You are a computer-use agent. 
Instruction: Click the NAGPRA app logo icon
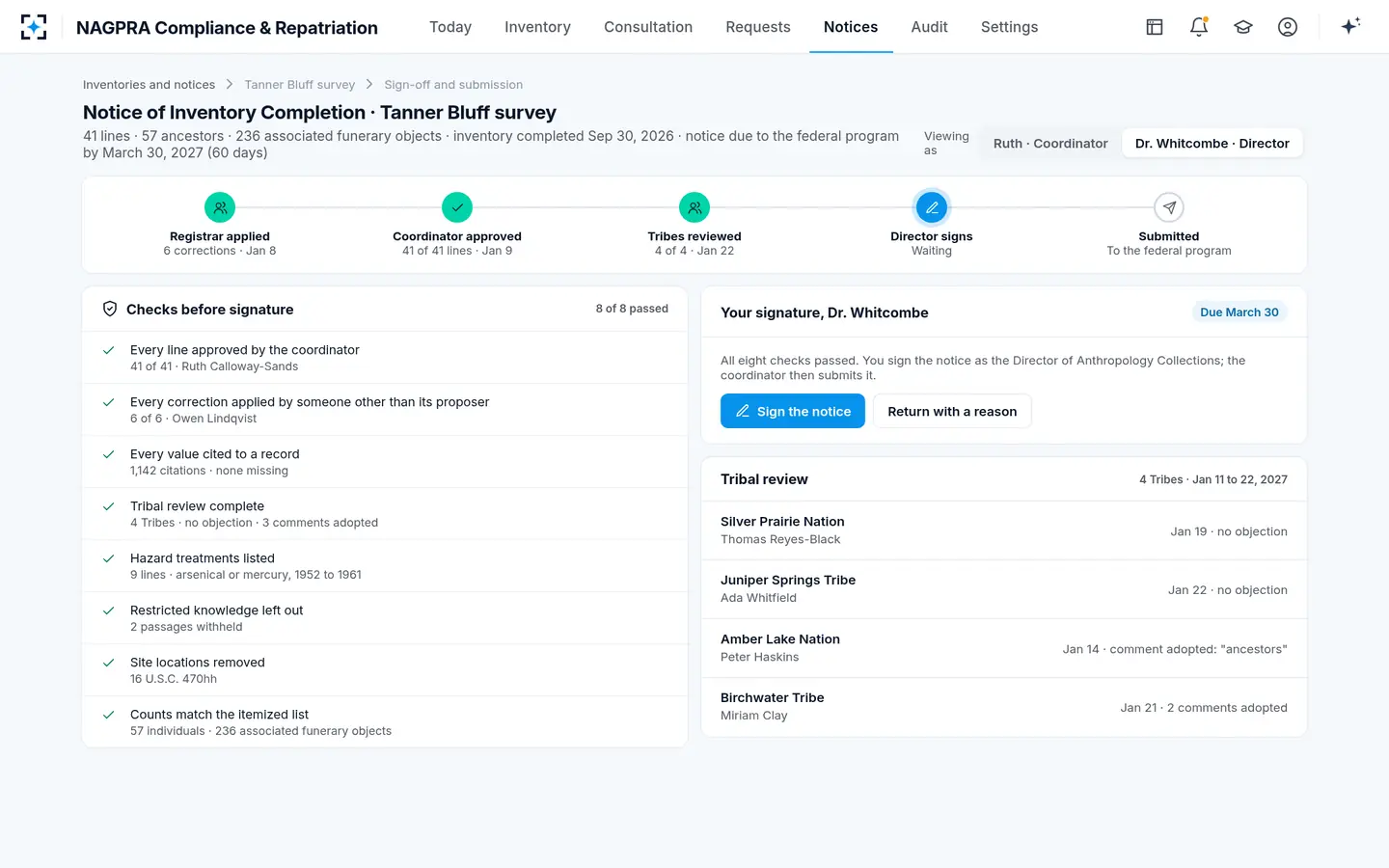tap(34, 27)
